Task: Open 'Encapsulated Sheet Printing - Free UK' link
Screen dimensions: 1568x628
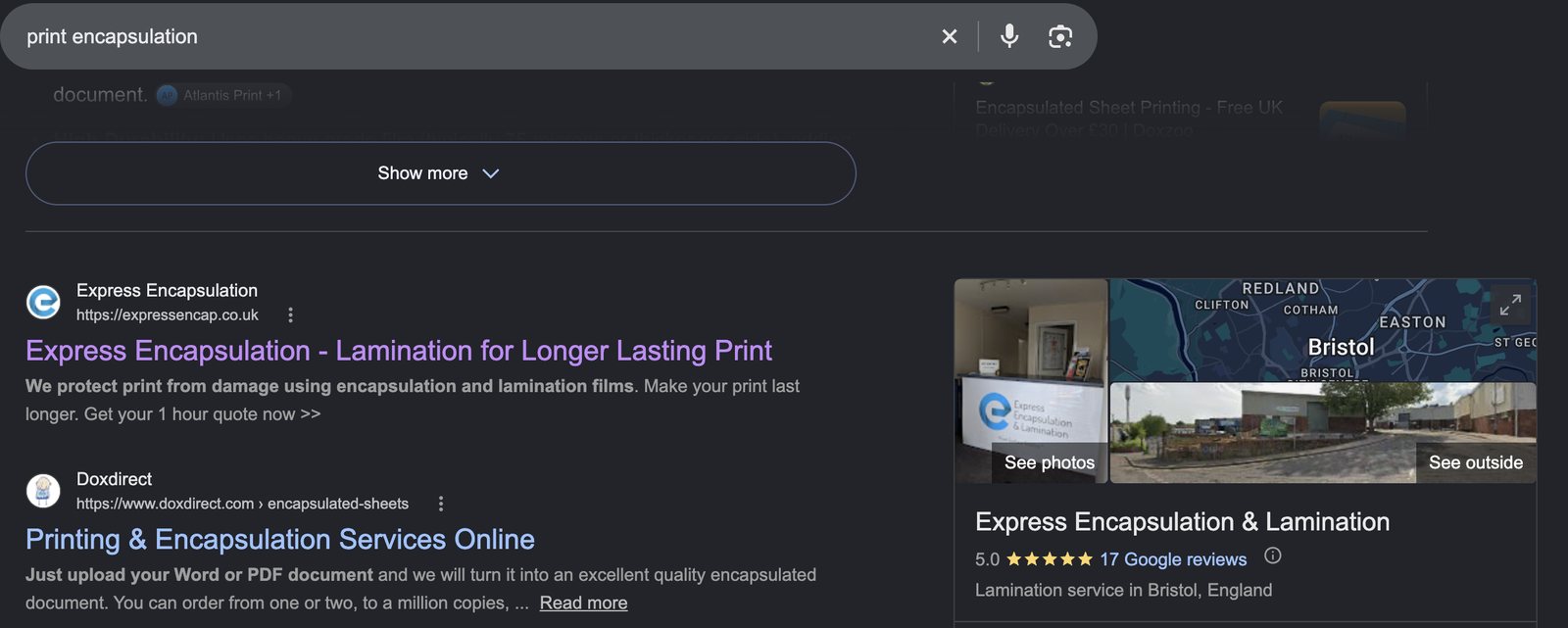Action: (x=1129, y=118)
